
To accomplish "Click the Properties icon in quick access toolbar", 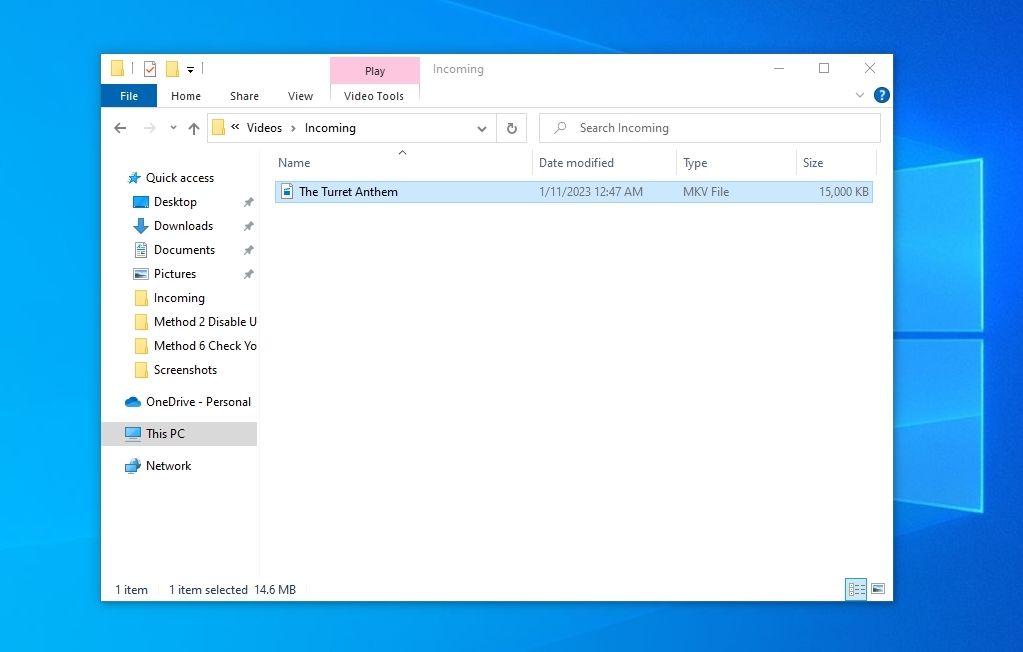I will [148, 68].
